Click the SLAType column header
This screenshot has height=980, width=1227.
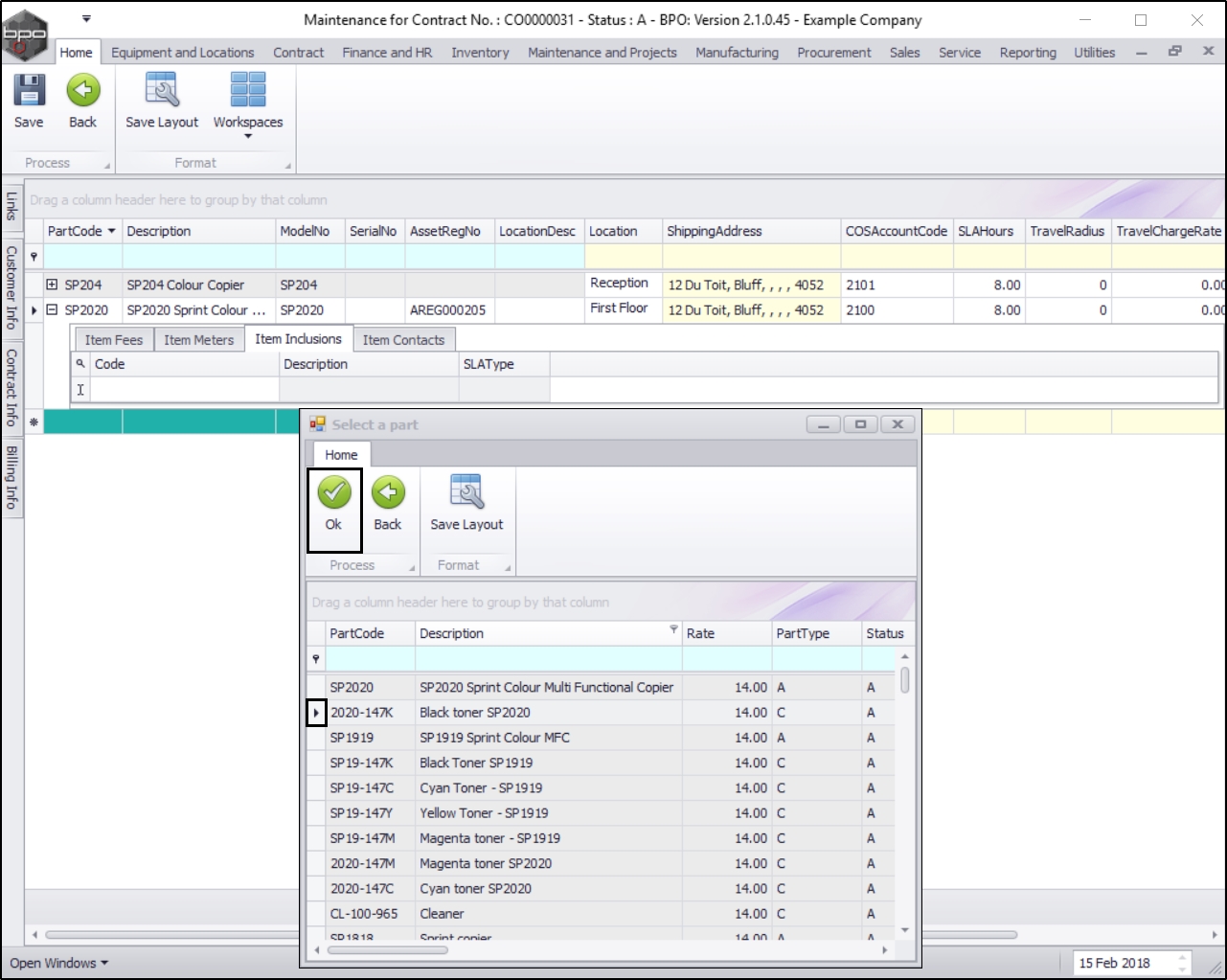pos(504,364)
